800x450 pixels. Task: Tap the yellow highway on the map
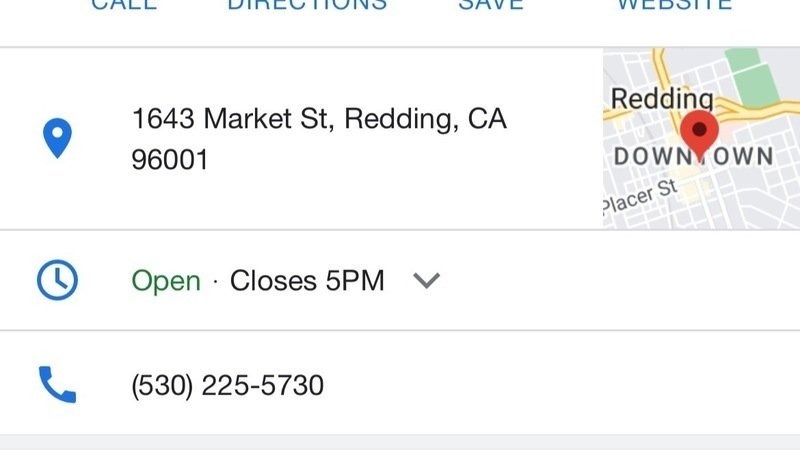tap(760, 103)
